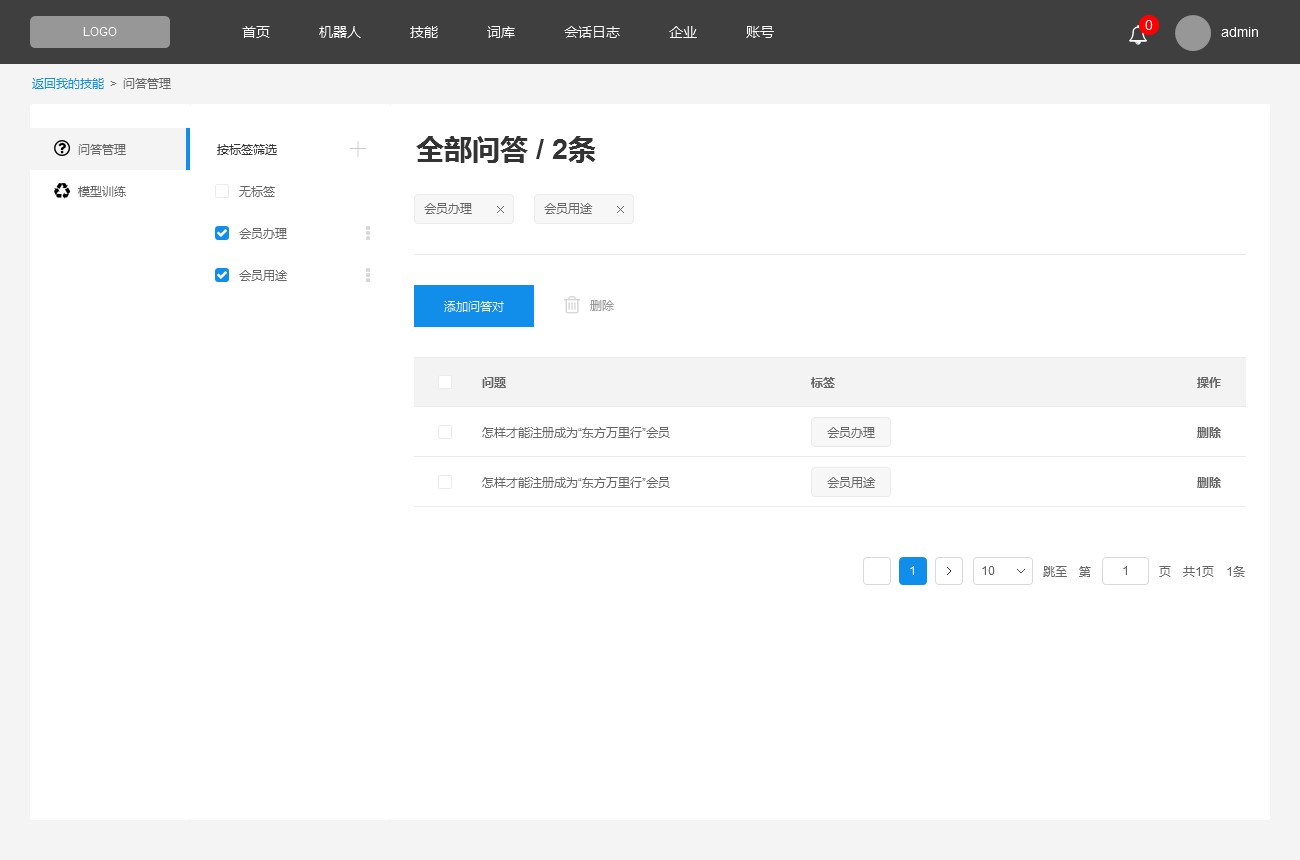Select the row tagged 会员用途

coord(445,482)
